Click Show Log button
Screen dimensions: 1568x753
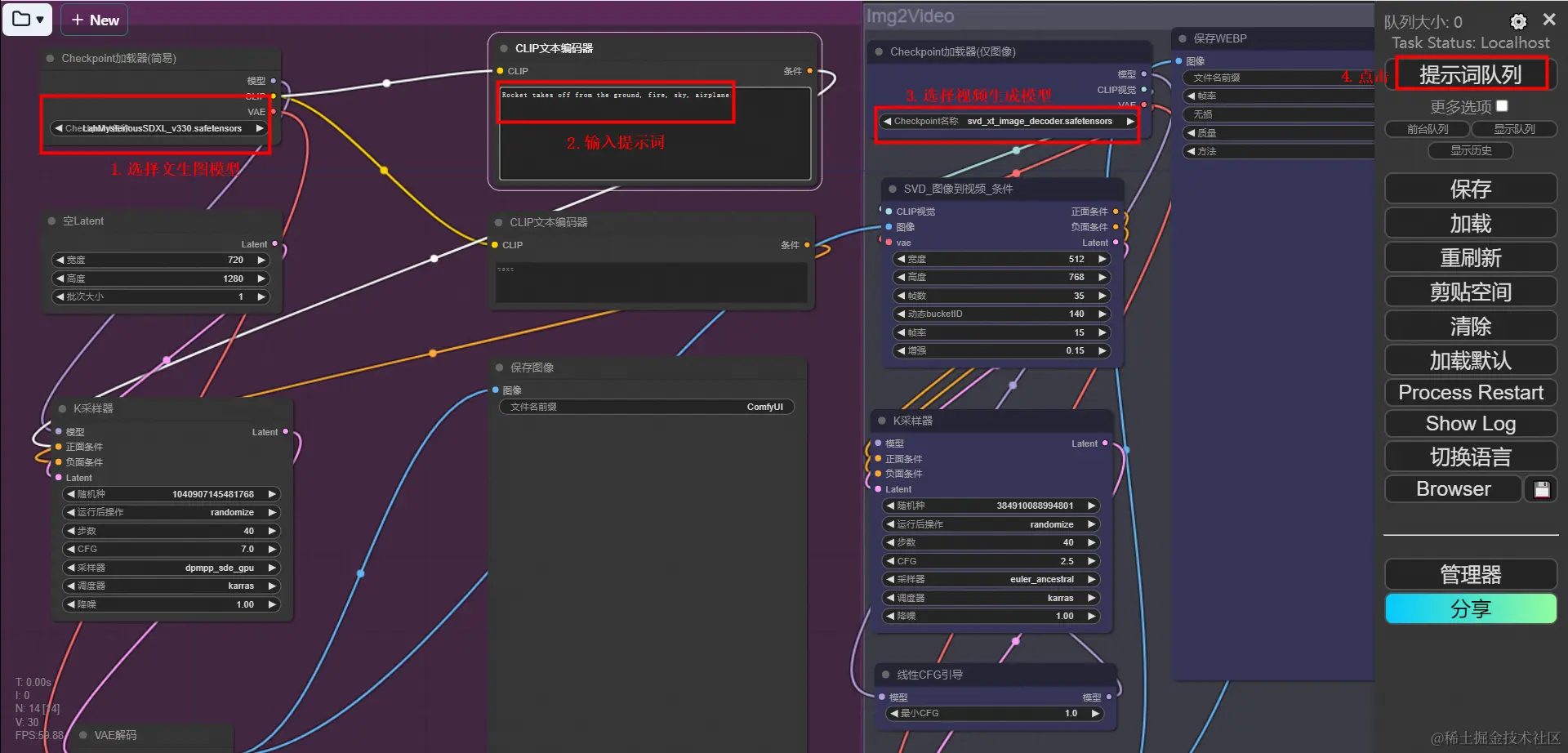1471,424
